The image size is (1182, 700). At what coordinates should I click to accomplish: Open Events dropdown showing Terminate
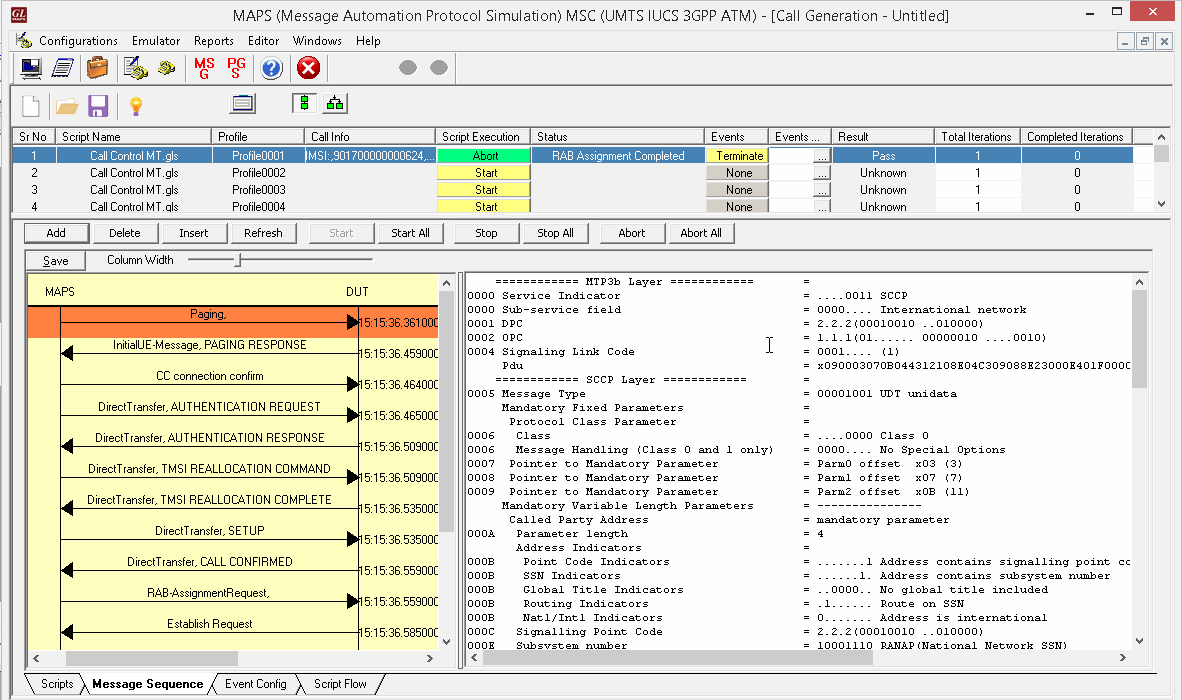736,156
